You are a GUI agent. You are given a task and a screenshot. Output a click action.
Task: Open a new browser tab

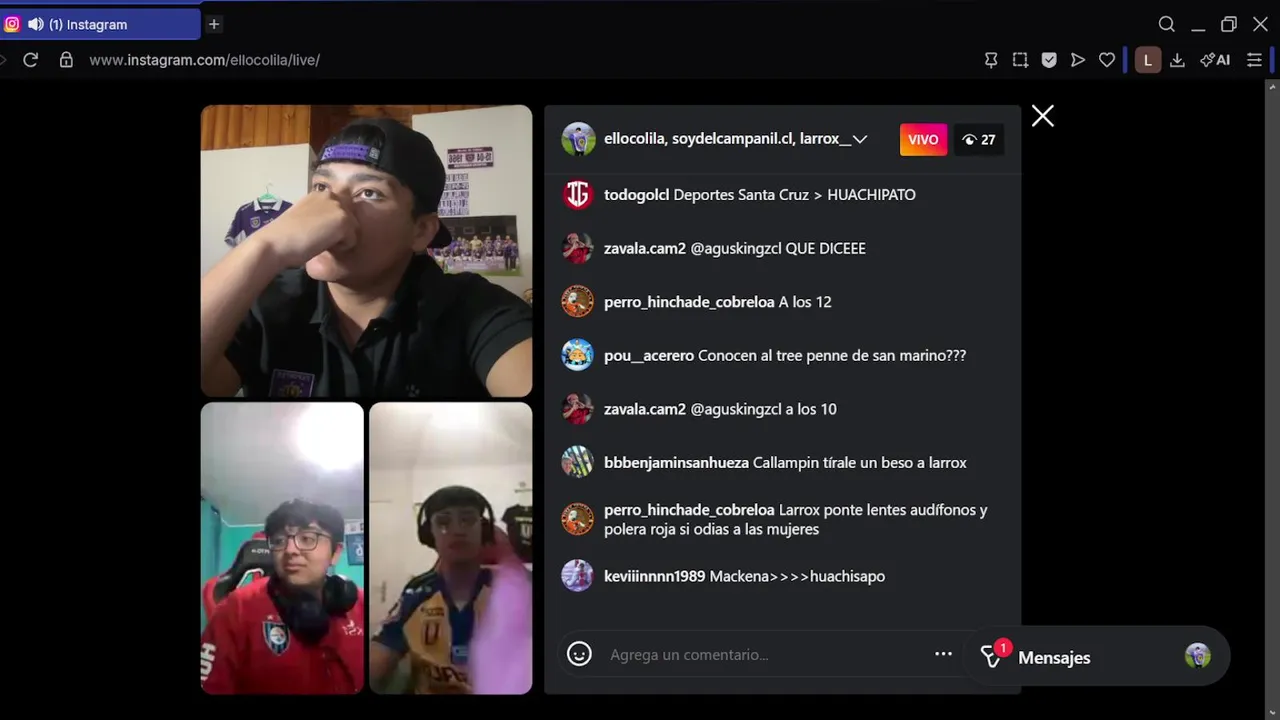214,24
